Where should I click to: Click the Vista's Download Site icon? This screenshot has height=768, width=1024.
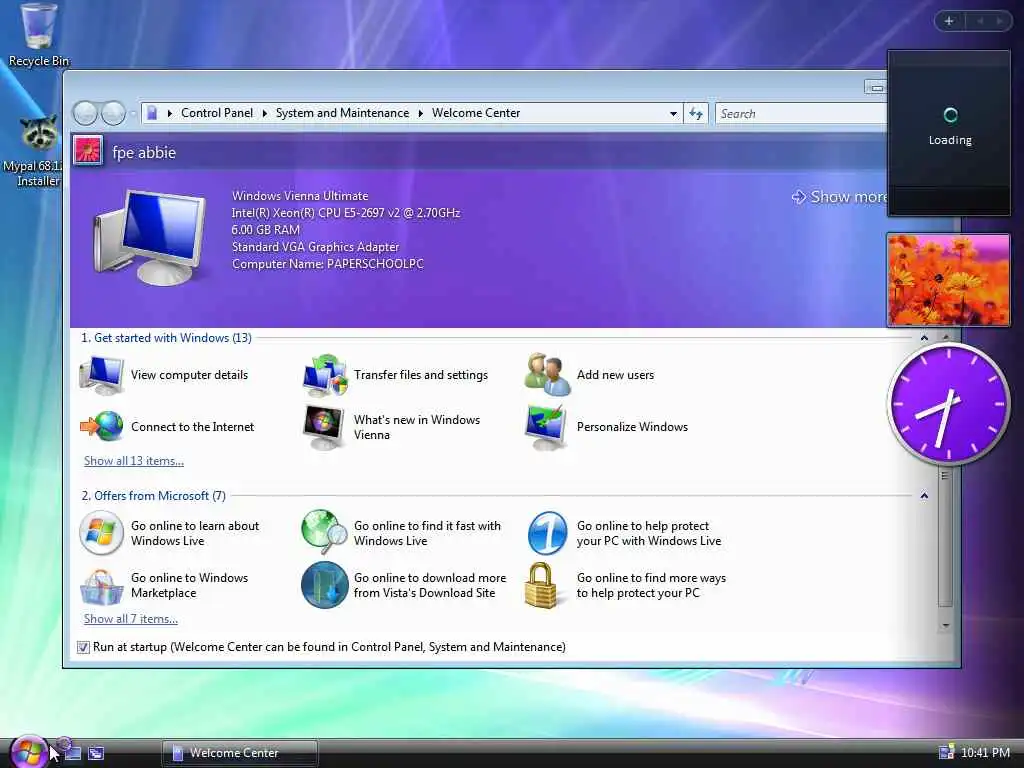click(325, 585)
